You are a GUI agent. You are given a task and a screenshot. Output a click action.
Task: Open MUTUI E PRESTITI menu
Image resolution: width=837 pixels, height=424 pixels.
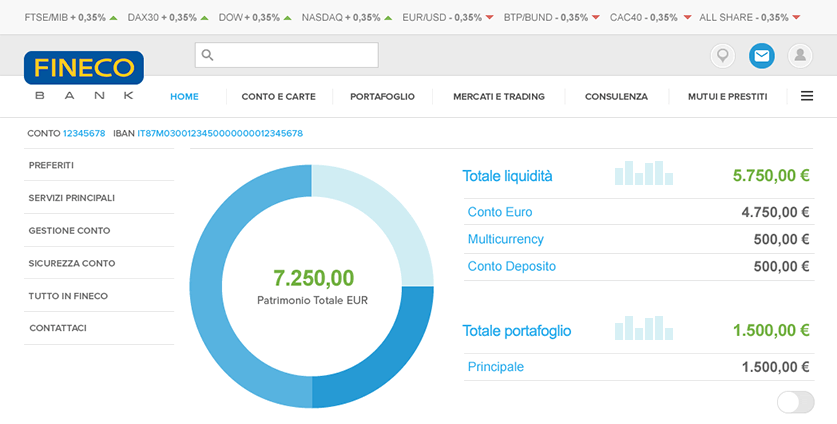coord(727,97)
